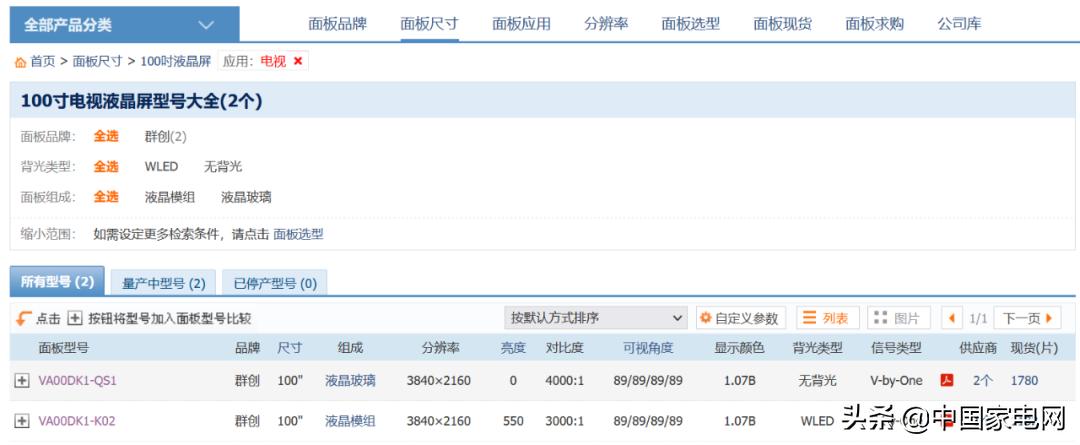Click 面板尺寸 breadcrumb link

coord(97,61)
